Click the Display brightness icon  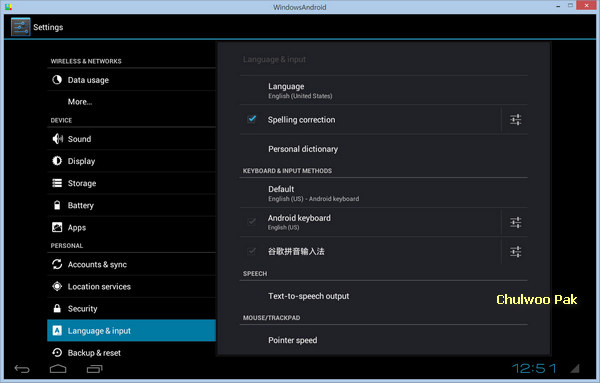(x=57, y=161)
